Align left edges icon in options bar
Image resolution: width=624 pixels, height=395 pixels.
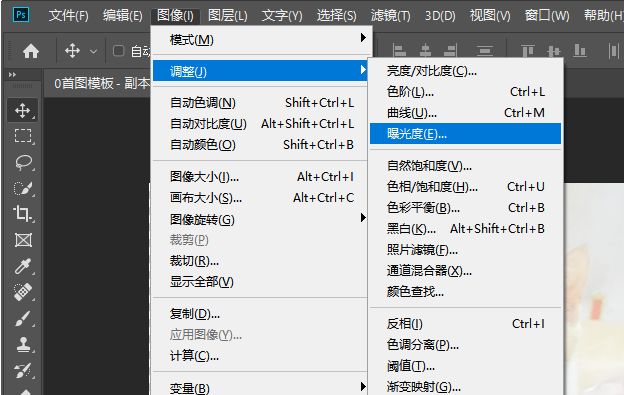click(x=399, y=51)
